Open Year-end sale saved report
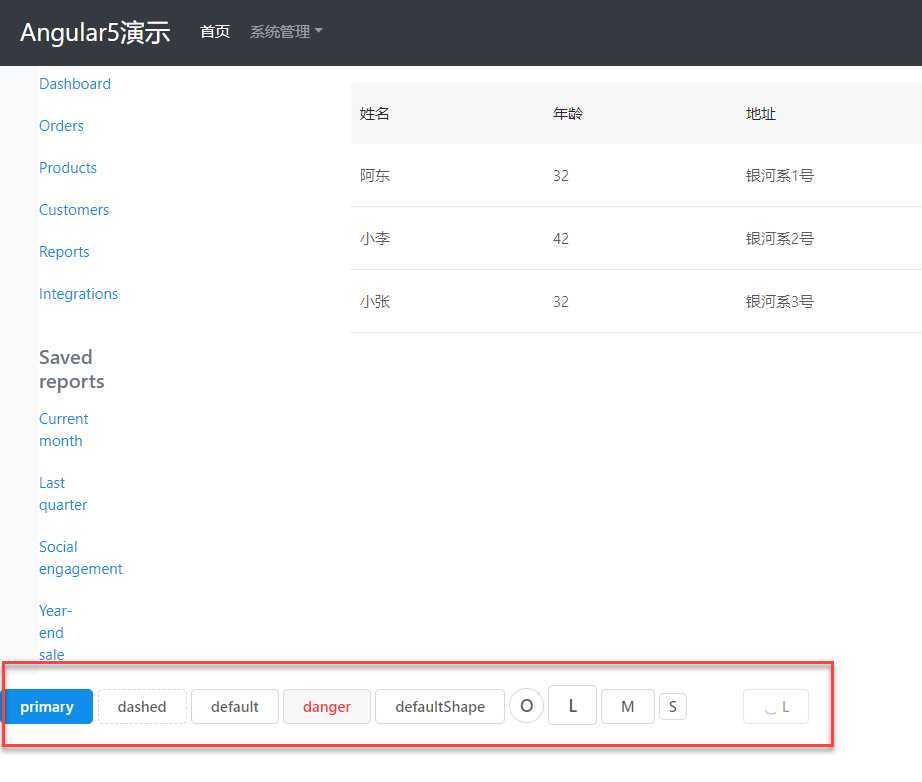Screen dimensions: 922x782 pyautogui.click(x=55, y=633)
